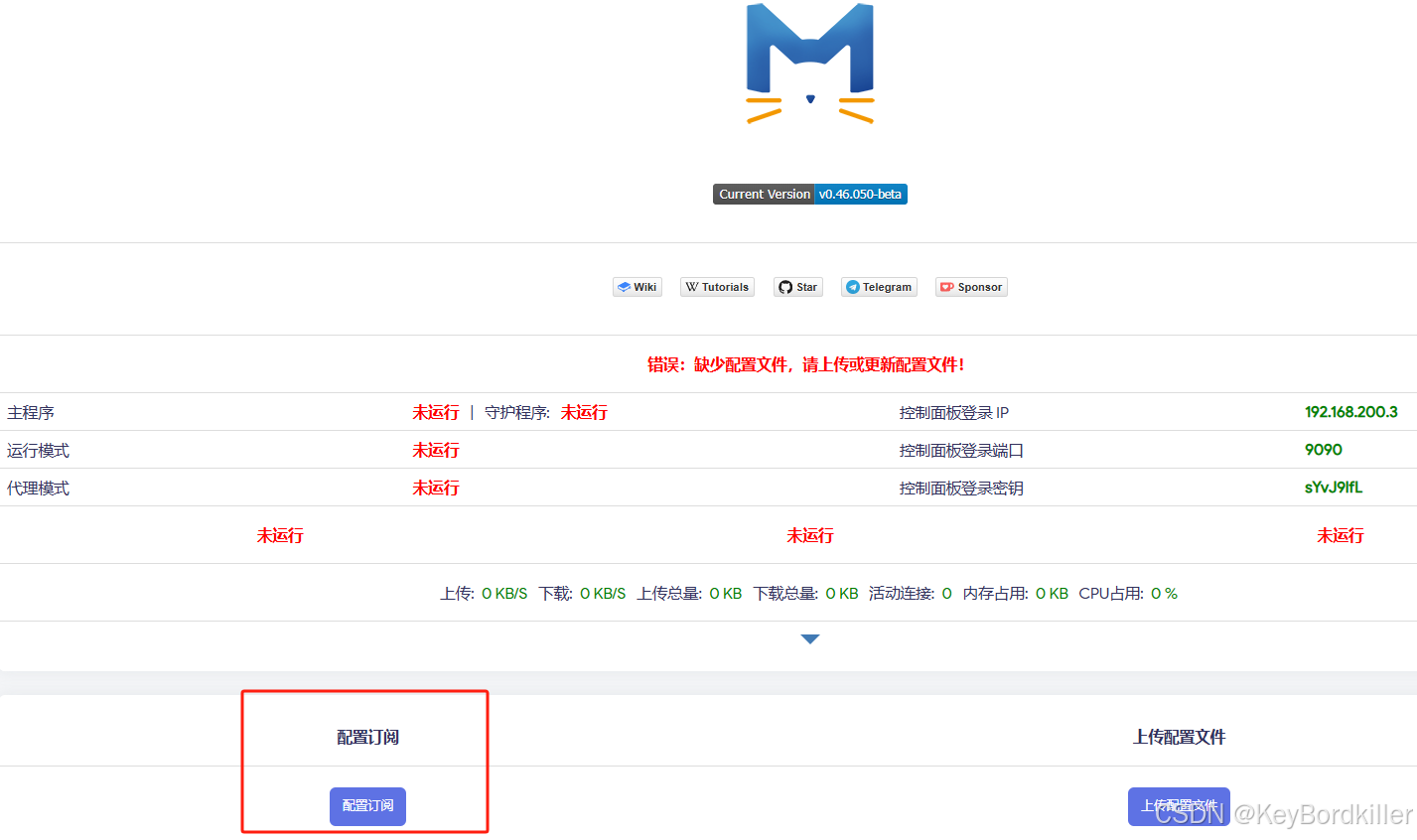Click the 主程序 label
Image resolution: width=1417 pixels, height=840 pixels.
(31, 413)
